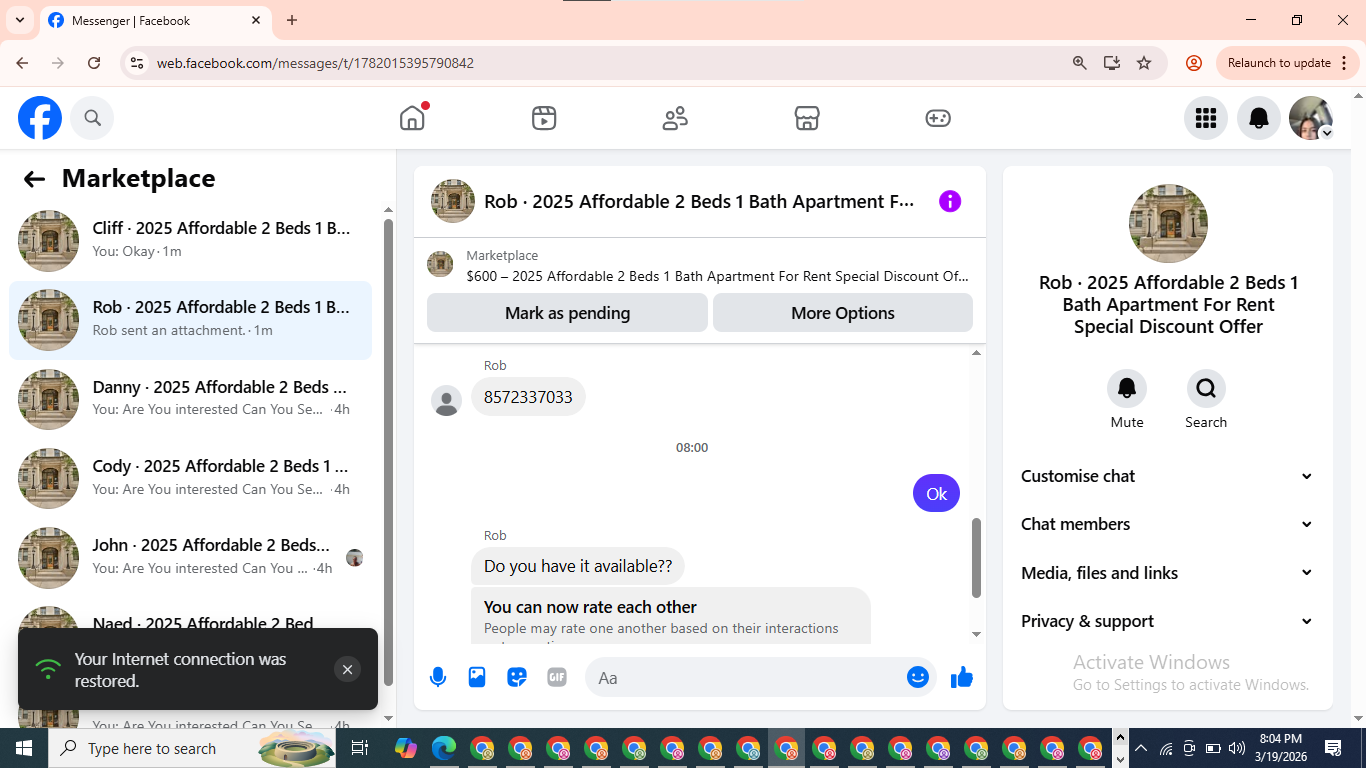1366x768 pixels.
Task: Click the conversation list scrollbar
Action: [388, 450]
